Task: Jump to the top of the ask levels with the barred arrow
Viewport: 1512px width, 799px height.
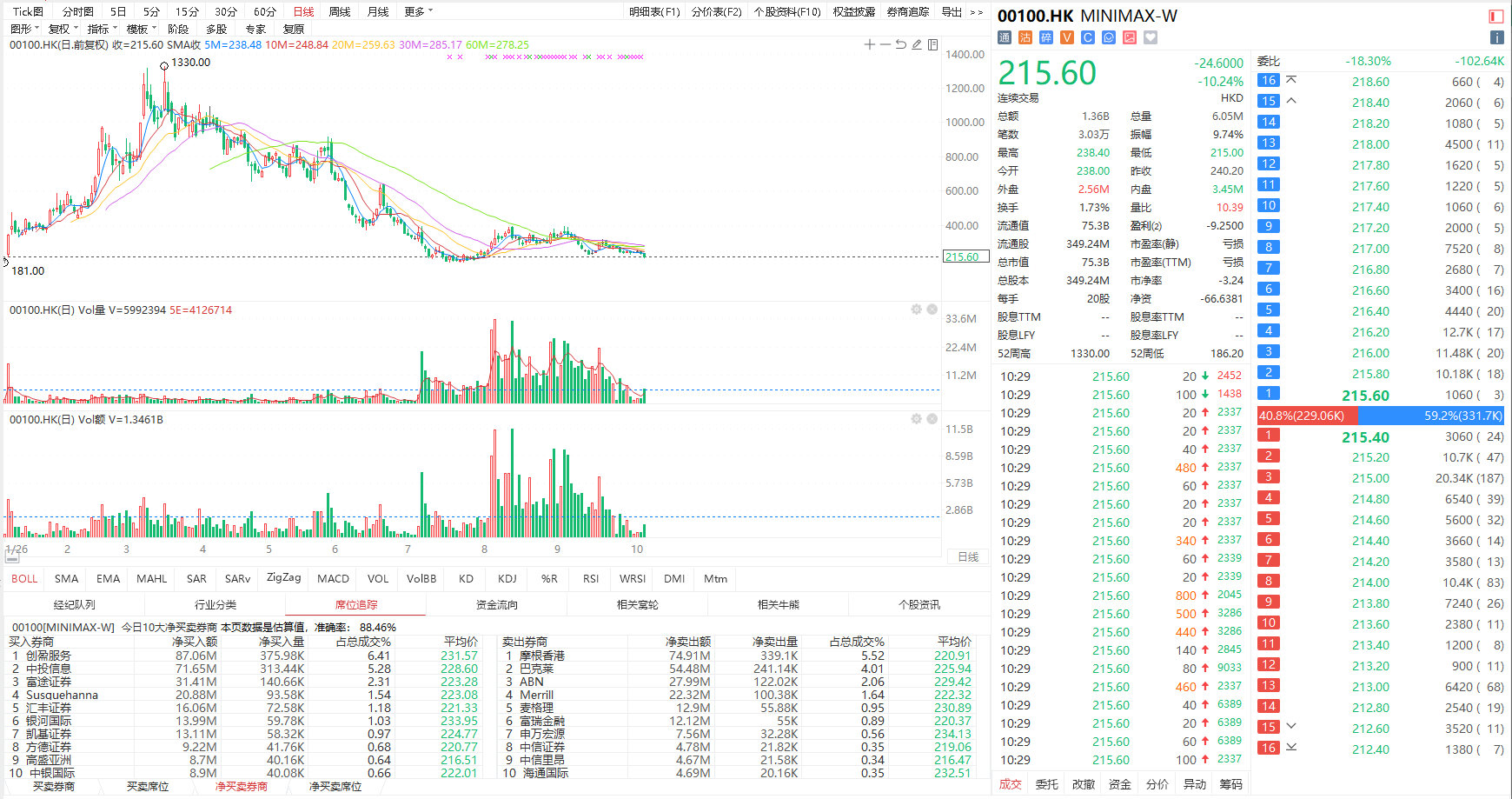Action: click(x=1291, y=80)
